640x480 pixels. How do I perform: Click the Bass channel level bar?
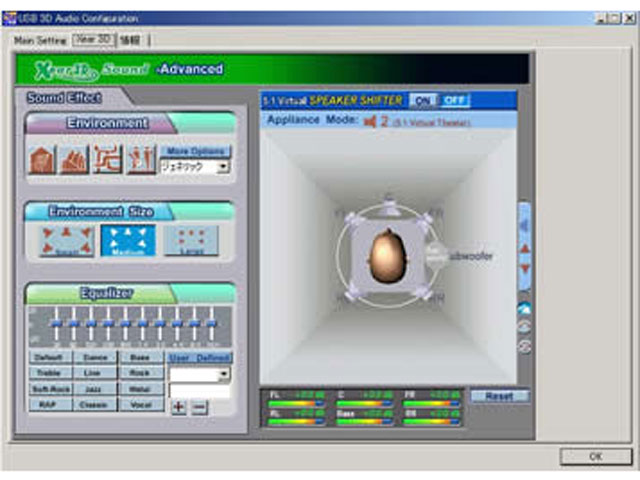pos(364,422)
